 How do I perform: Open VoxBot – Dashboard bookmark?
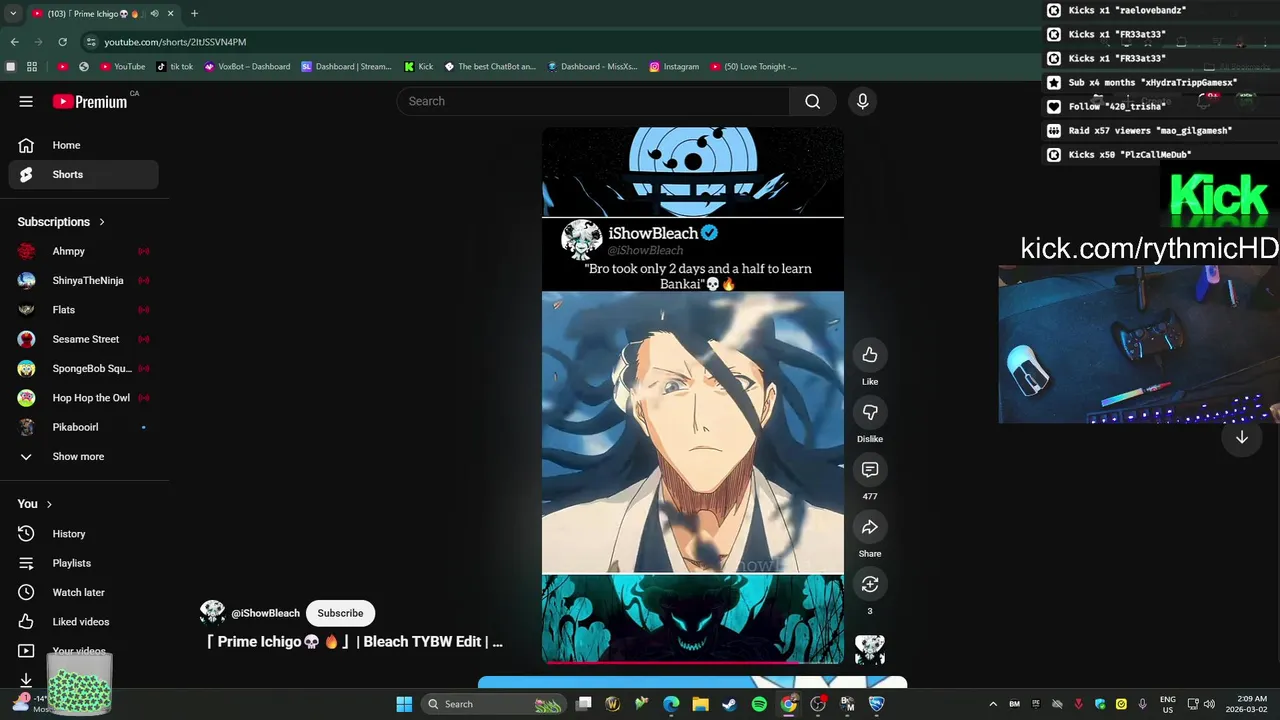pos(247,67)
